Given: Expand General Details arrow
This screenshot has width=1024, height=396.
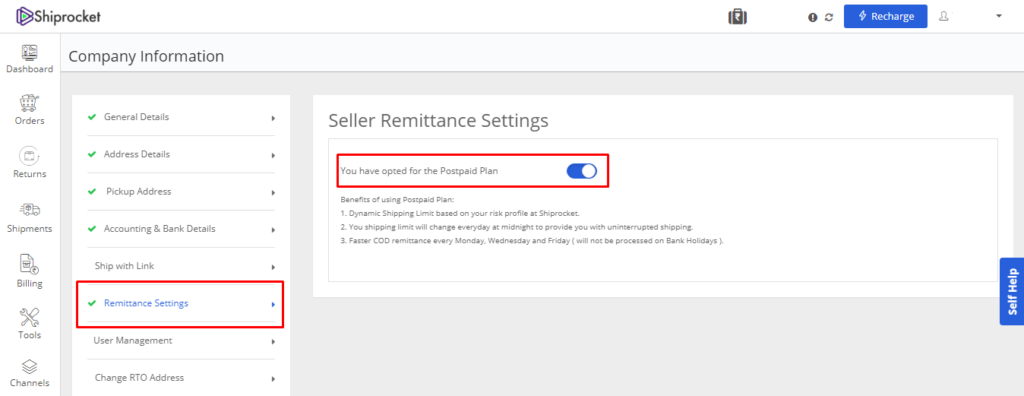Looking at the screenshot, I should click(x=273, y=118).
